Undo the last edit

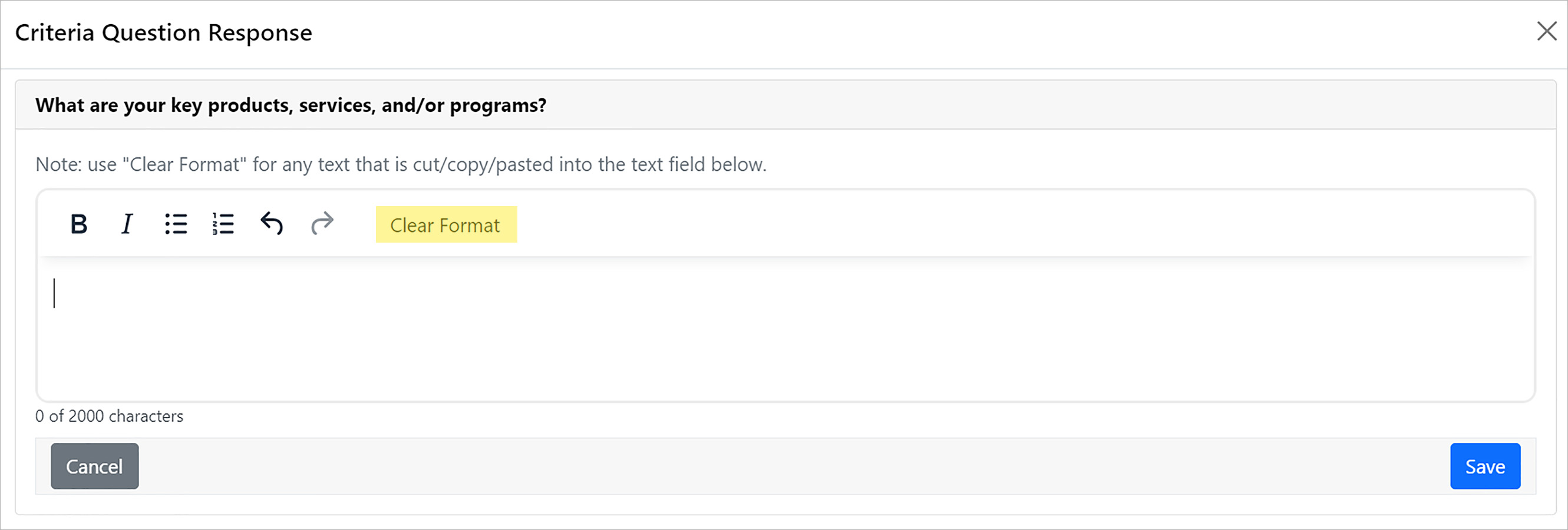(x=272, y=223)
